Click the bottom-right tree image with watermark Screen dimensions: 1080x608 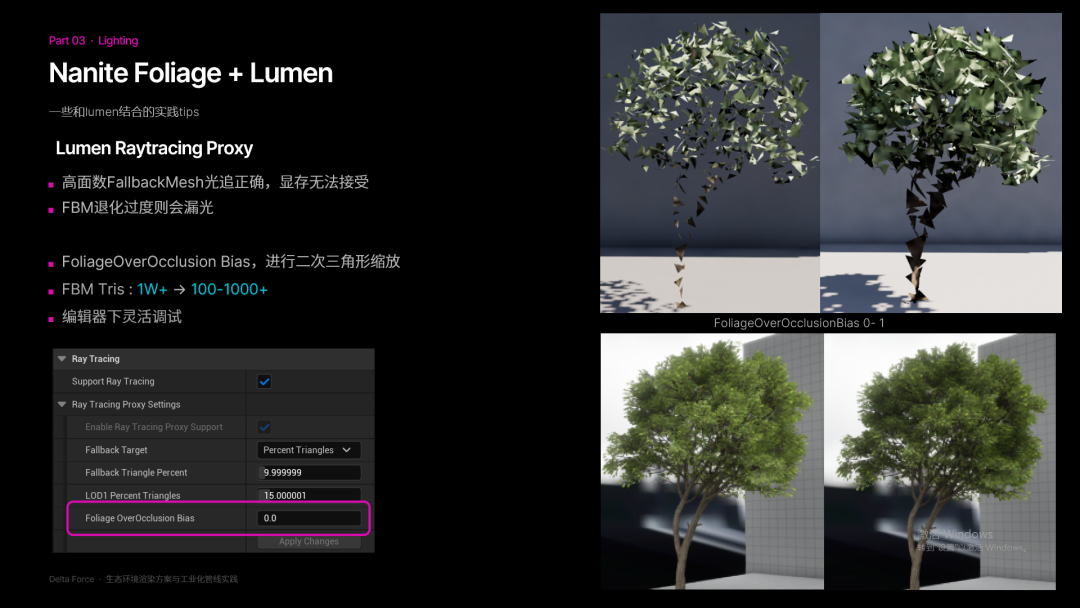[x=940, y=461]
